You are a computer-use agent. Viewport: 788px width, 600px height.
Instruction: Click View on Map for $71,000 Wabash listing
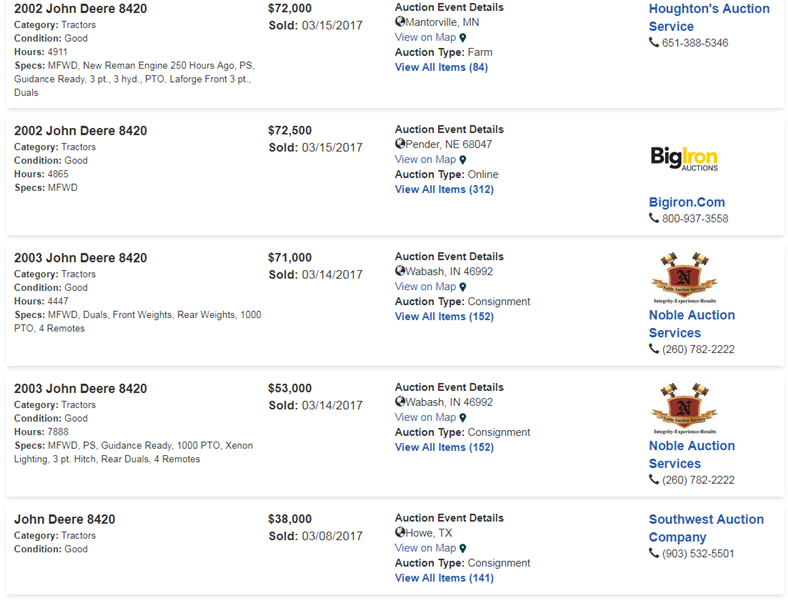coord(425,287)
